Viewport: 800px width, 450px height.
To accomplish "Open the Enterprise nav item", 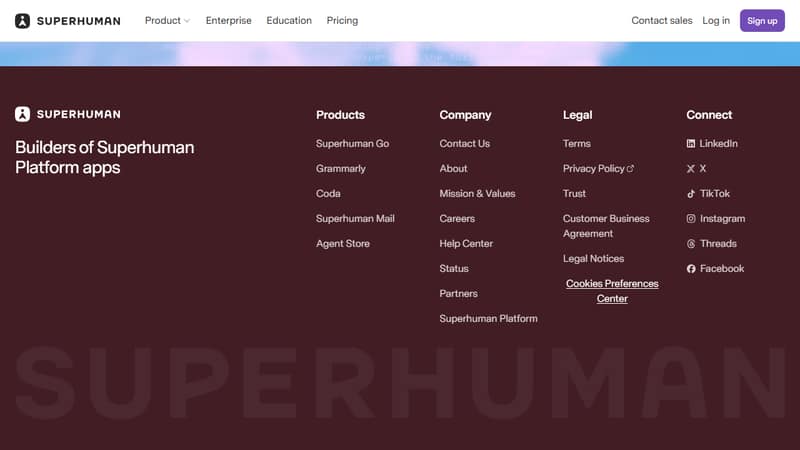I will coord(229,20).
